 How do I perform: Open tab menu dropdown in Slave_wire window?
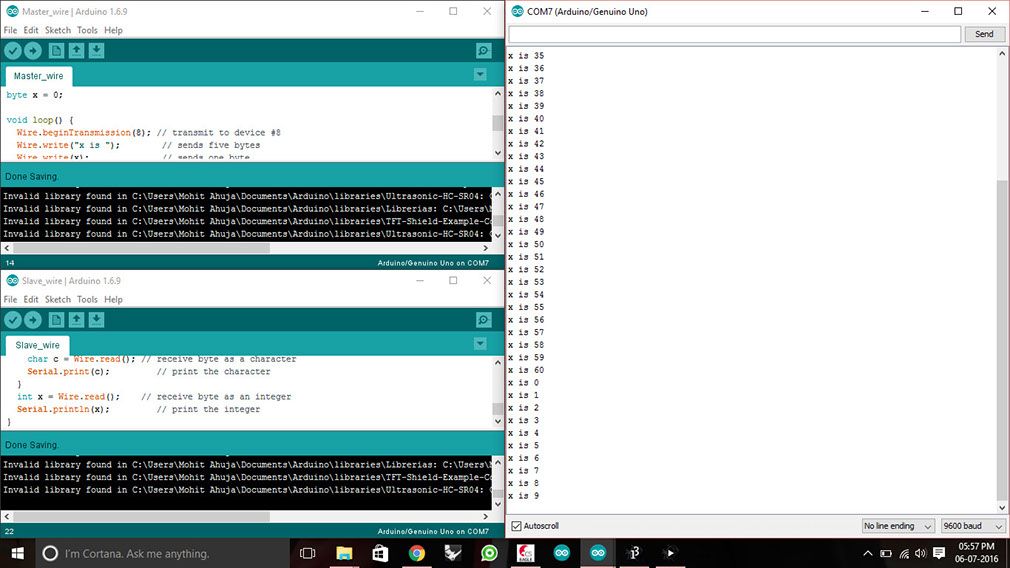click(480, 344)
